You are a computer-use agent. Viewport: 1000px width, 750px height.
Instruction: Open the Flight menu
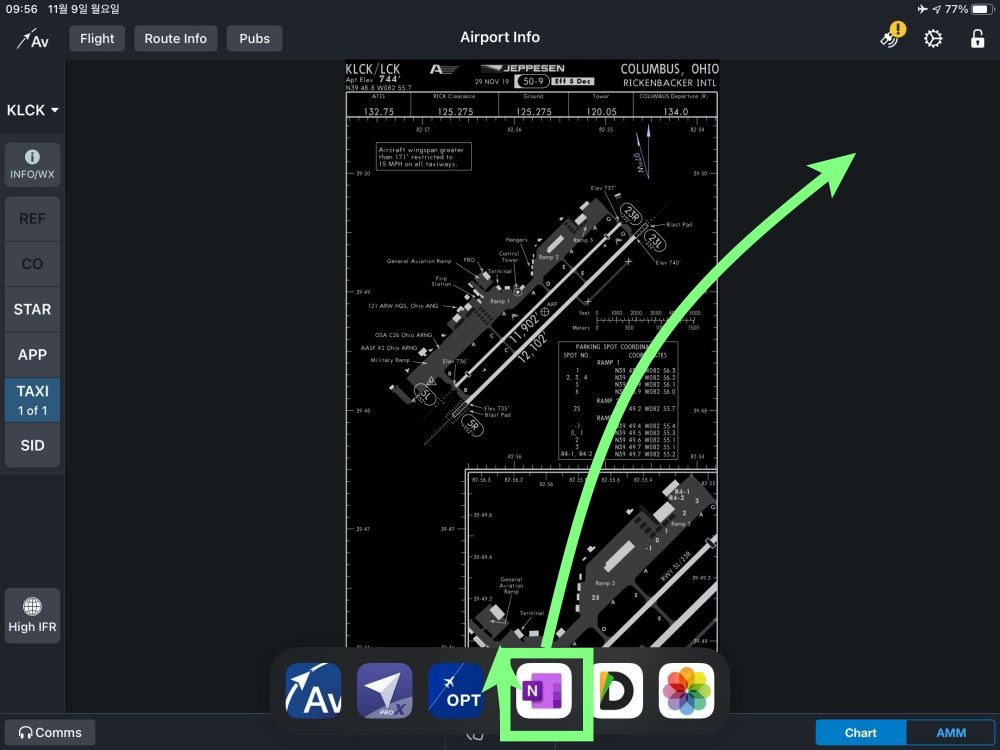click(97, 39)
